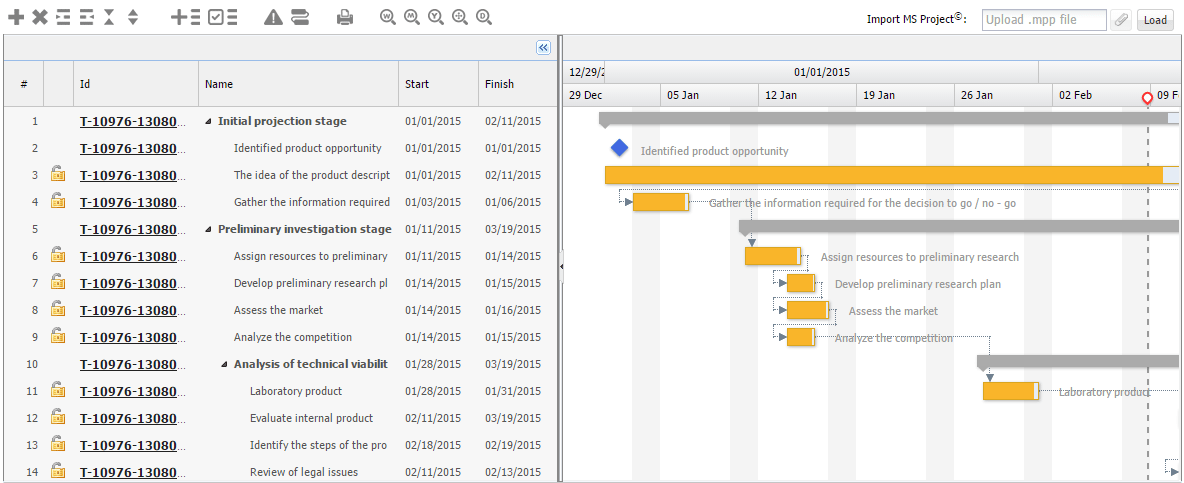
Task: Toggle lock on 'Assess the market' row
Action: click(x=57, y=309)
